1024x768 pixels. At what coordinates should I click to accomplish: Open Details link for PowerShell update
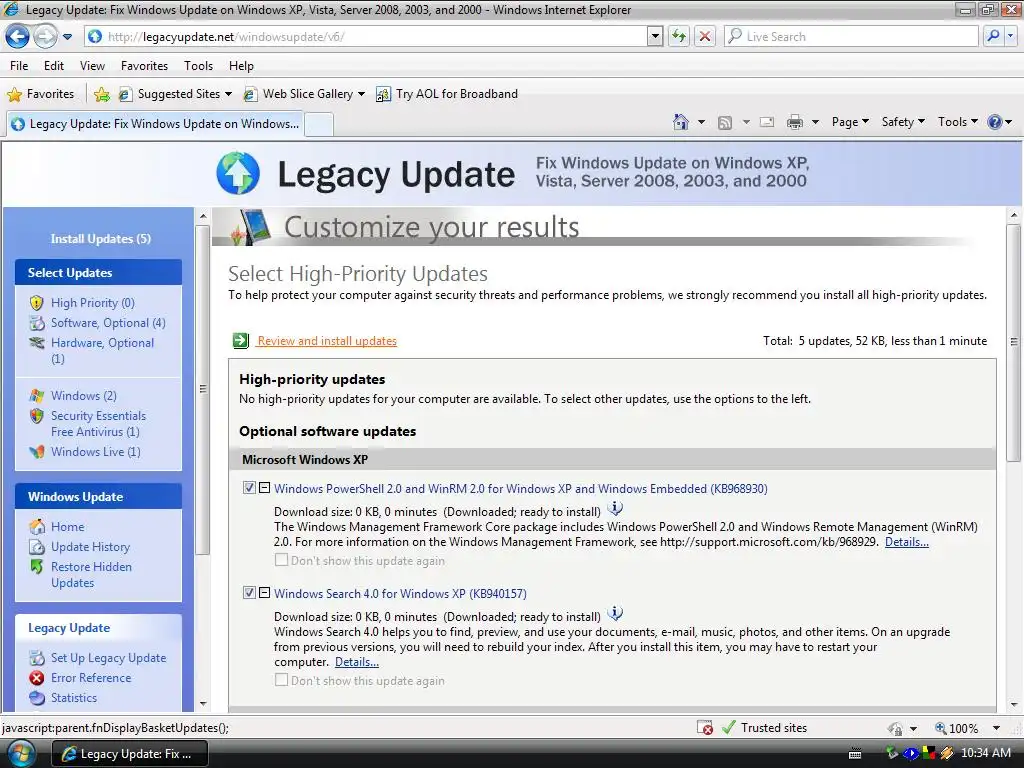pos(906,542)
